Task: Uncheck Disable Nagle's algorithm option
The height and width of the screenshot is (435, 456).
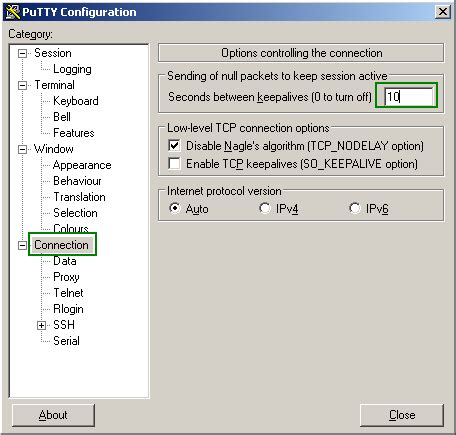Action: point(174,146)
